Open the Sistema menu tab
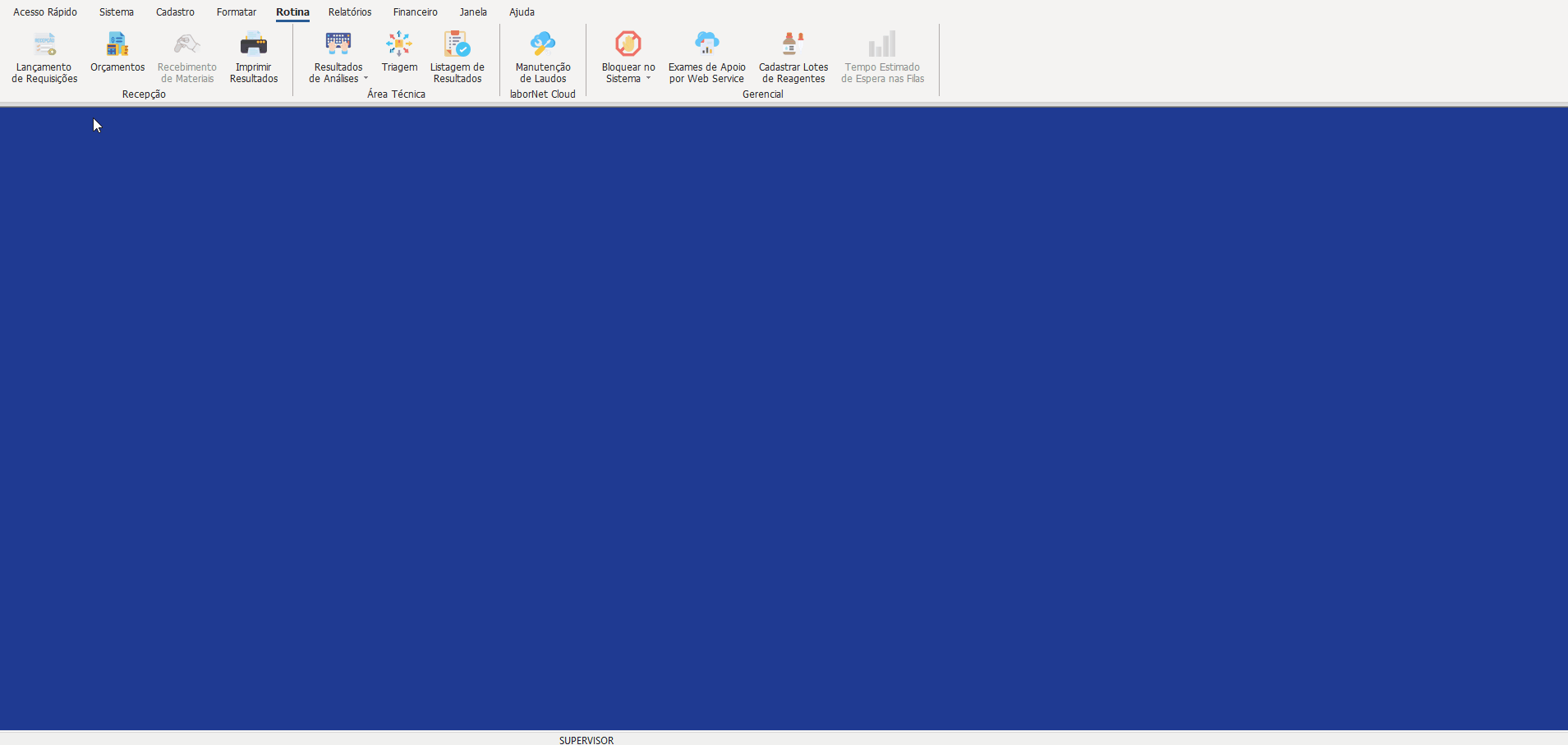This screenshot has height=745, width=1568. [x=117, y=12]
